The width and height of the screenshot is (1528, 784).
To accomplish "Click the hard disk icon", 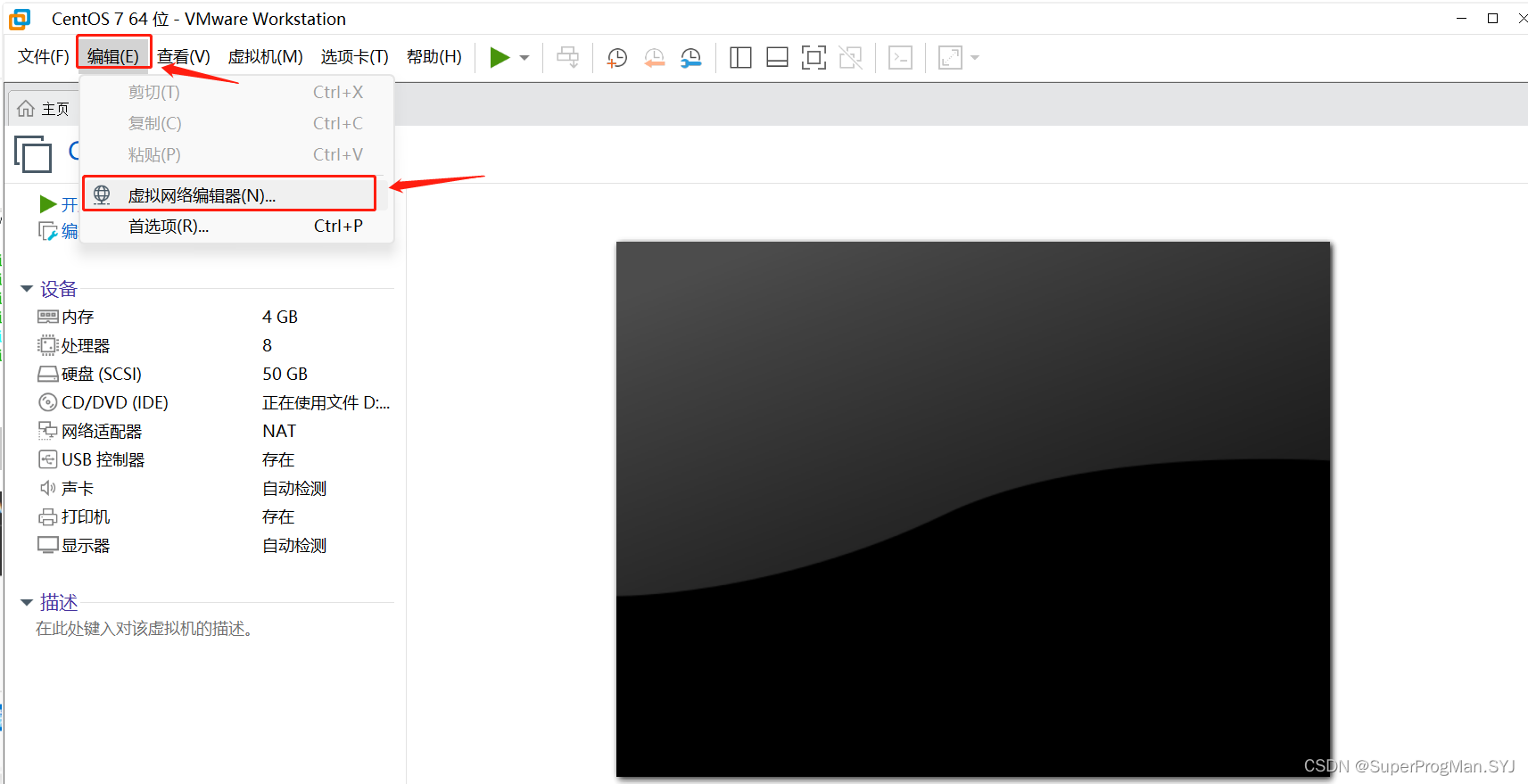I will [47, 374].
